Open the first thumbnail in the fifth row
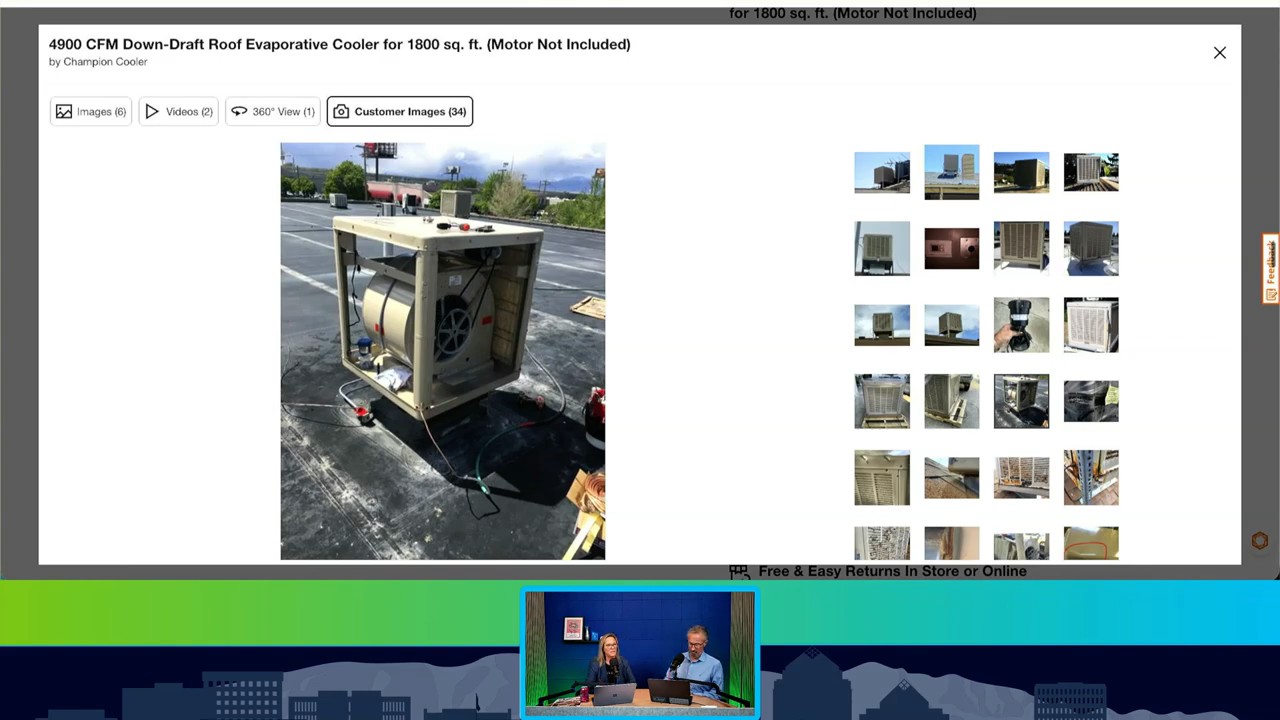 882,477
